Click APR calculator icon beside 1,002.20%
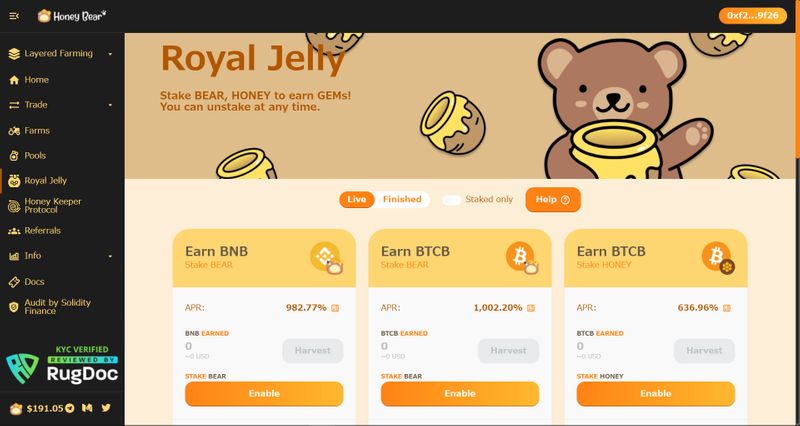 click(x=531, y=308)
